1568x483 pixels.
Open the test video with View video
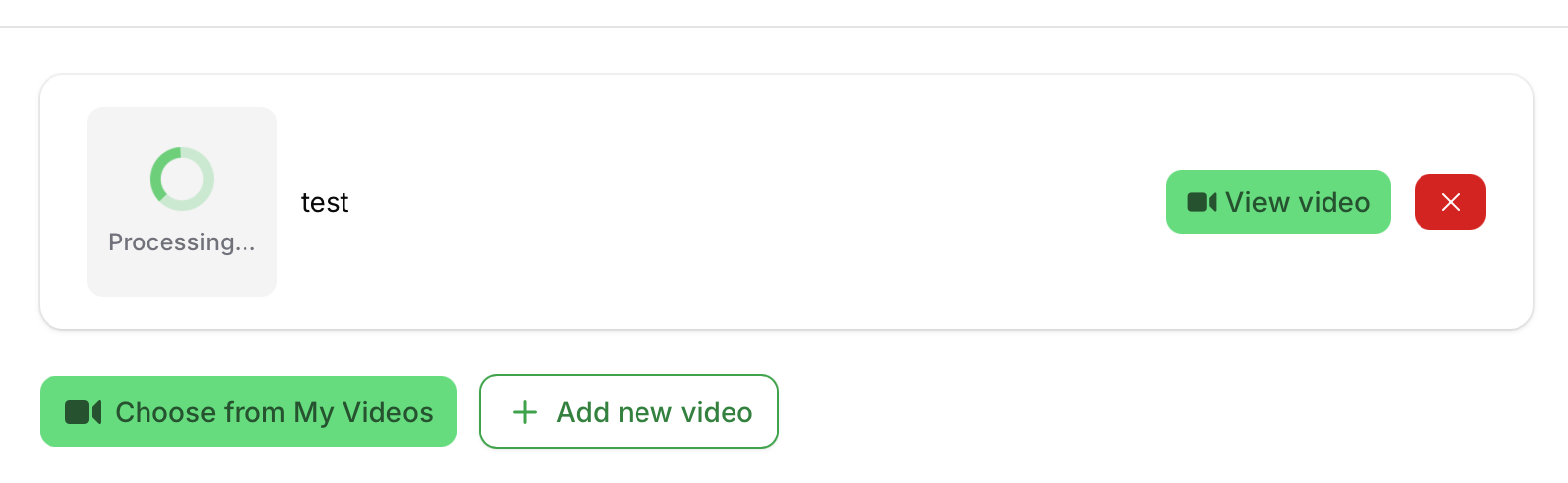coord(1277,202)
